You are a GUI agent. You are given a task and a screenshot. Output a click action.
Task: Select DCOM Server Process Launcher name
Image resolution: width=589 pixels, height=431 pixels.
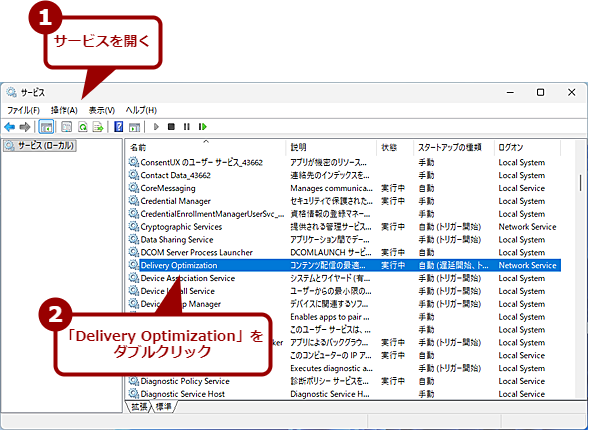pyautogui.click(x=196, y=252)
